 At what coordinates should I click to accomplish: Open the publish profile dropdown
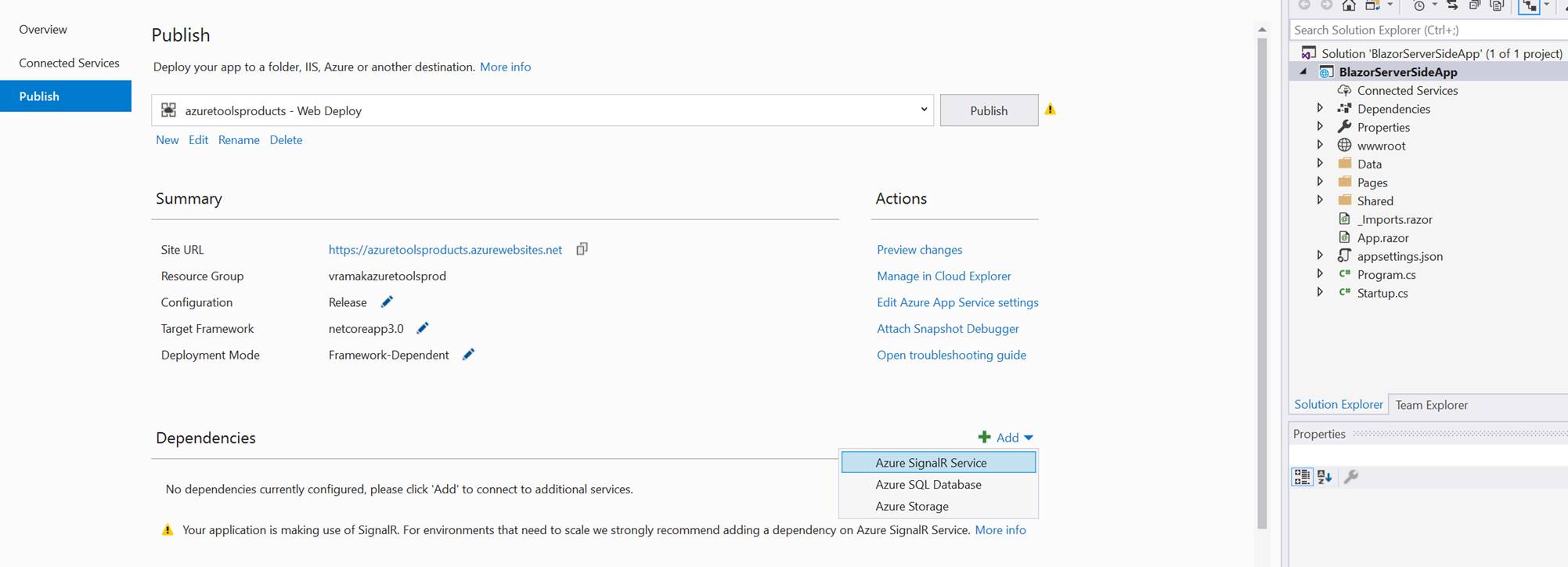tap(924, 110)
